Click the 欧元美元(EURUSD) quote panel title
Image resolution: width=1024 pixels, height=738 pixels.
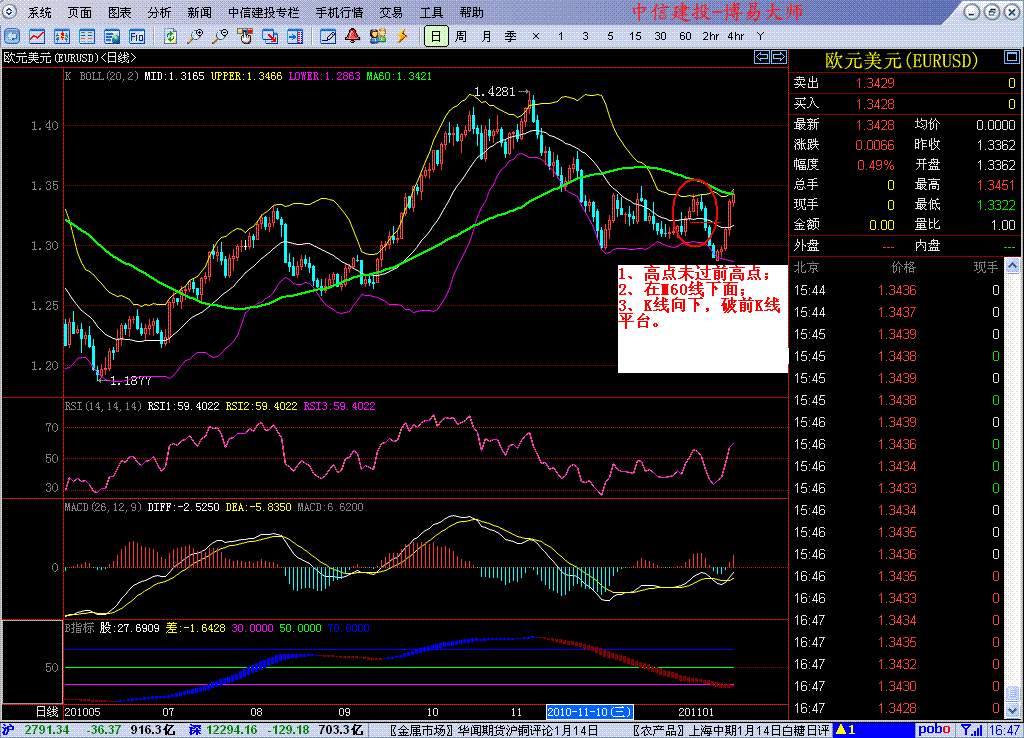click(901, 61)
